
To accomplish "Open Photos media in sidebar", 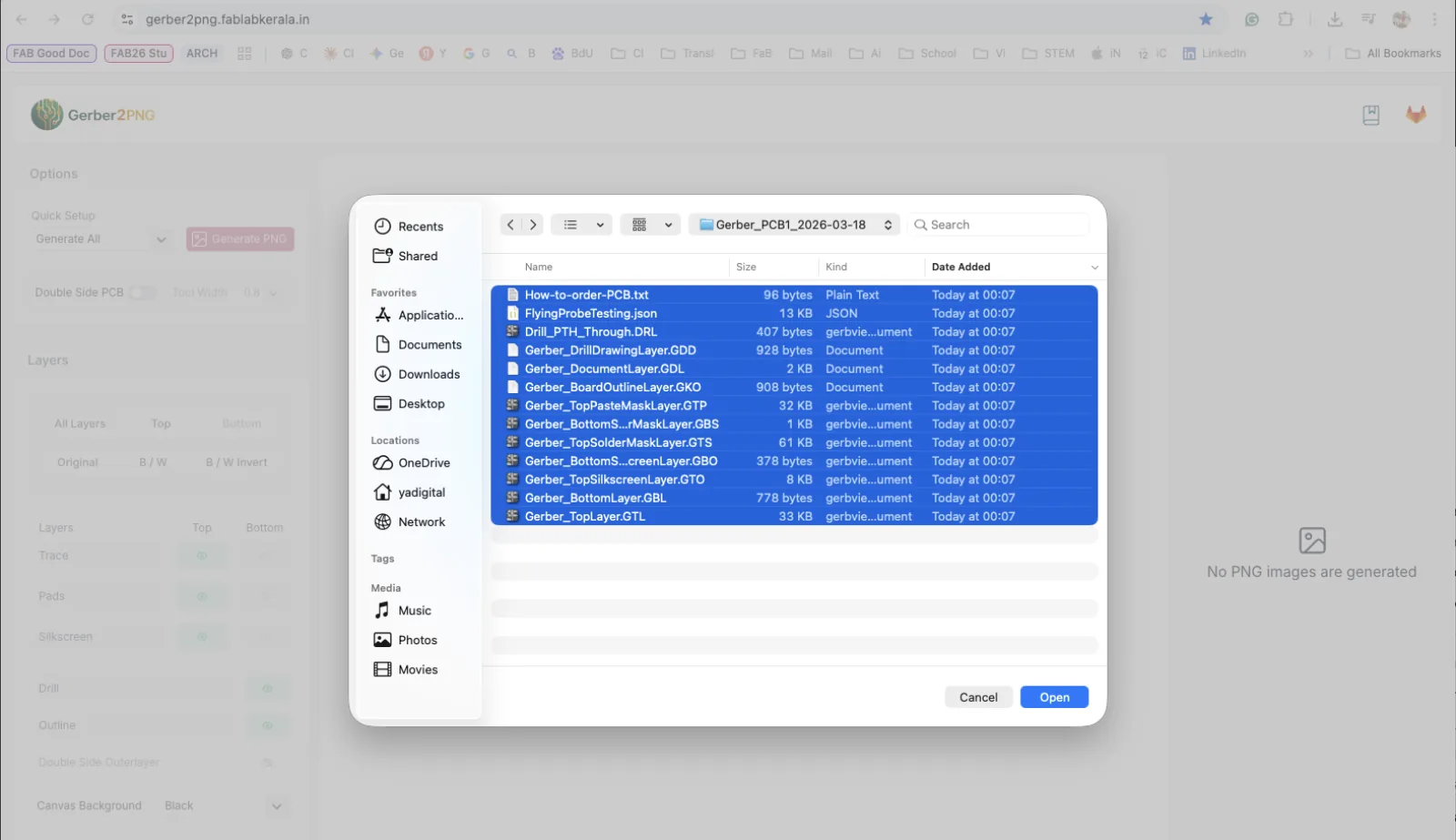I will point(405,641).
